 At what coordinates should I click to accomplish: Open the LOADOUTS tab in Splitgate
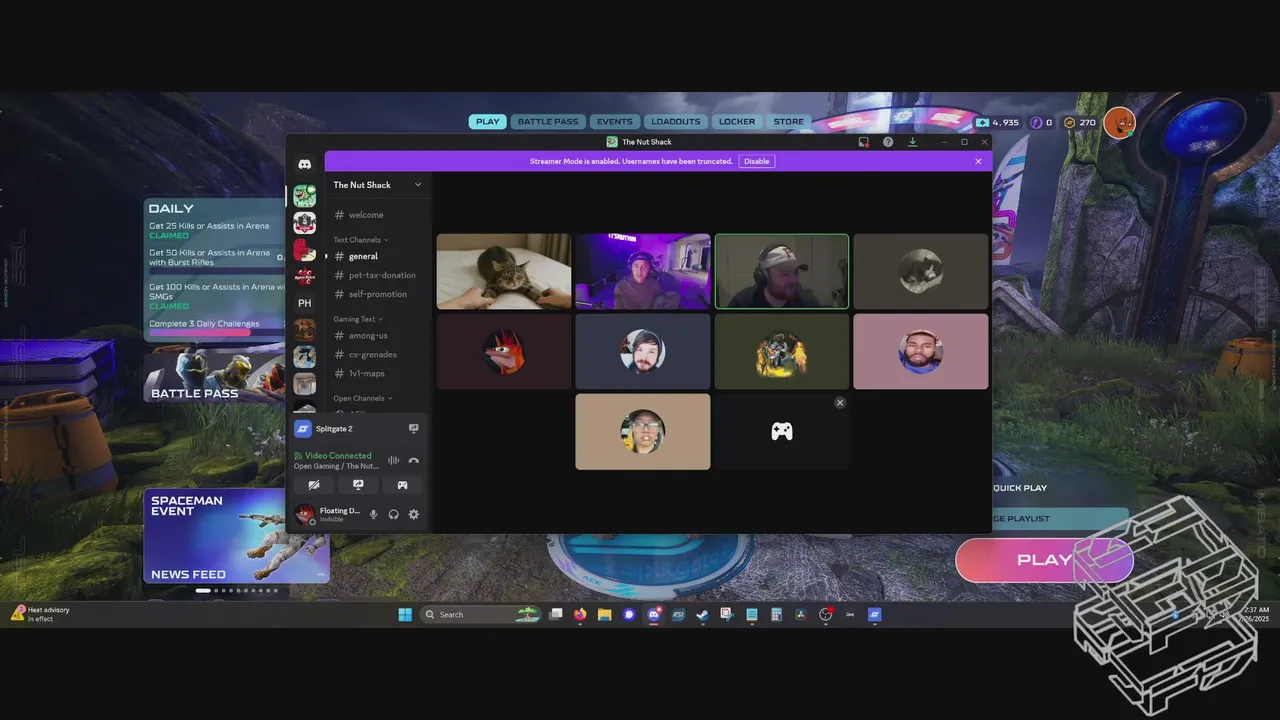676,122
